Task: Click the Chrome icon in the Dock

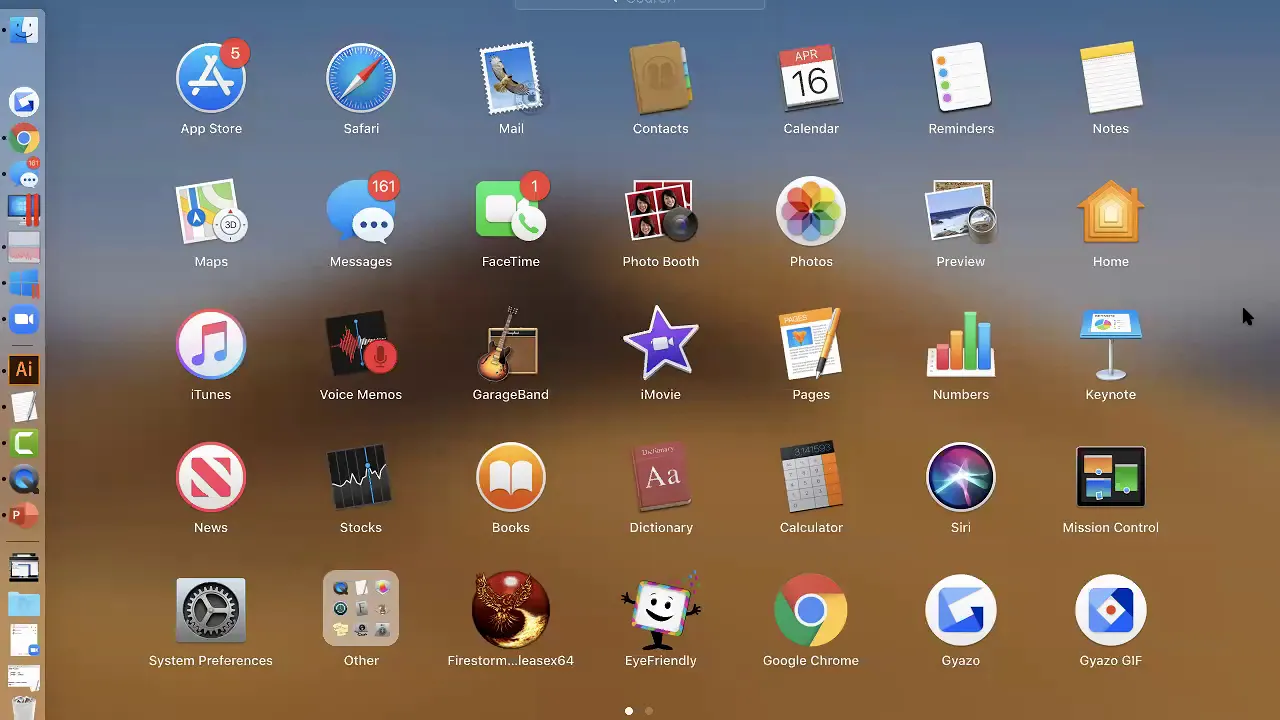Action: click(x=24, y=139)
